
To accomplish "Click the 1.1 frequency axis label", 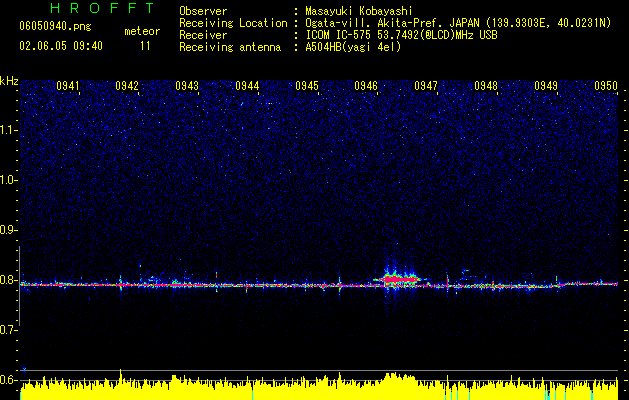I will 9,130.
